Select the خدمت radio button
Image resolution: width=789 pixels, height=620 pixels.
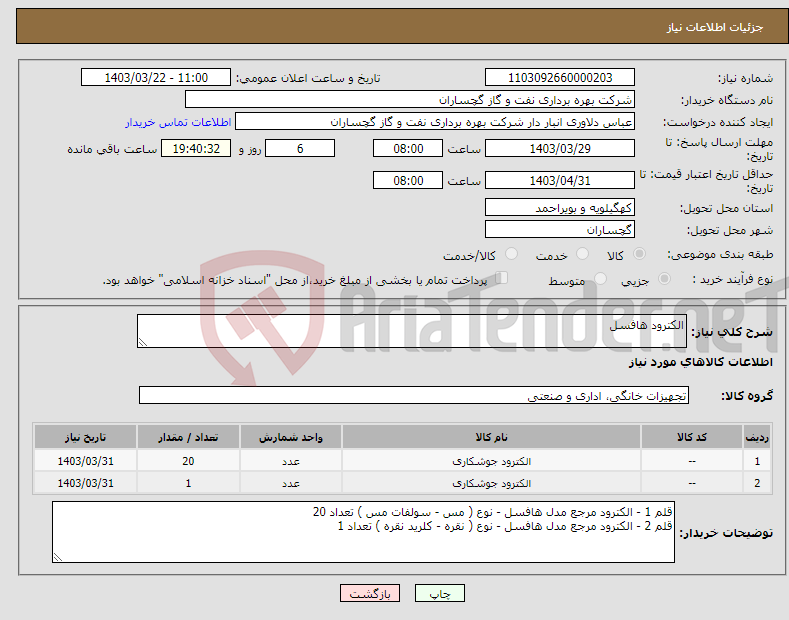tap(582, 254)
